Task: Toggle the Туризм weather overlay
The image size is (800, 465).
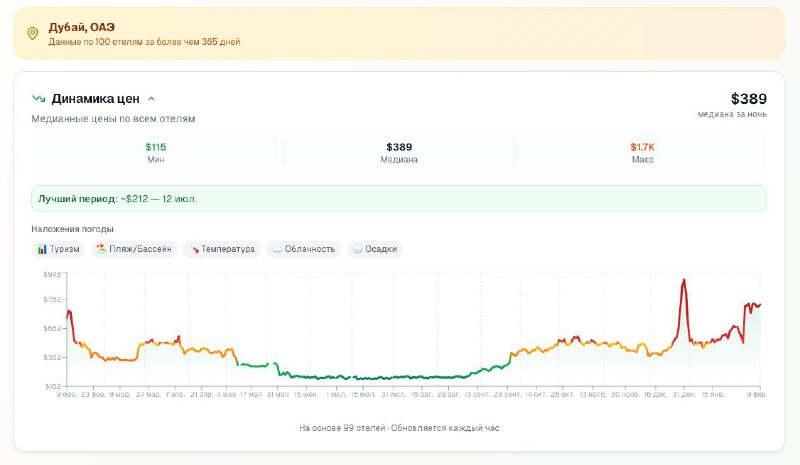Action: (58, 249)
